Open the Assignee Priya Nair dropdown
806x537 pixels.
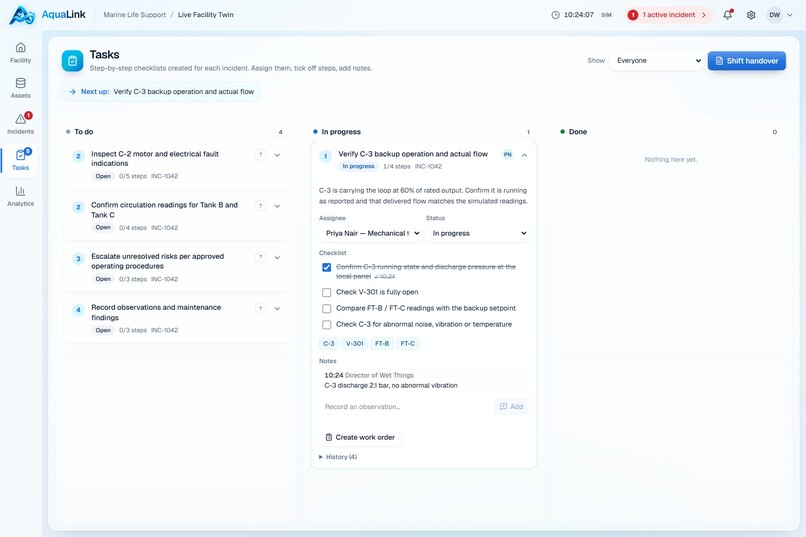371,233
